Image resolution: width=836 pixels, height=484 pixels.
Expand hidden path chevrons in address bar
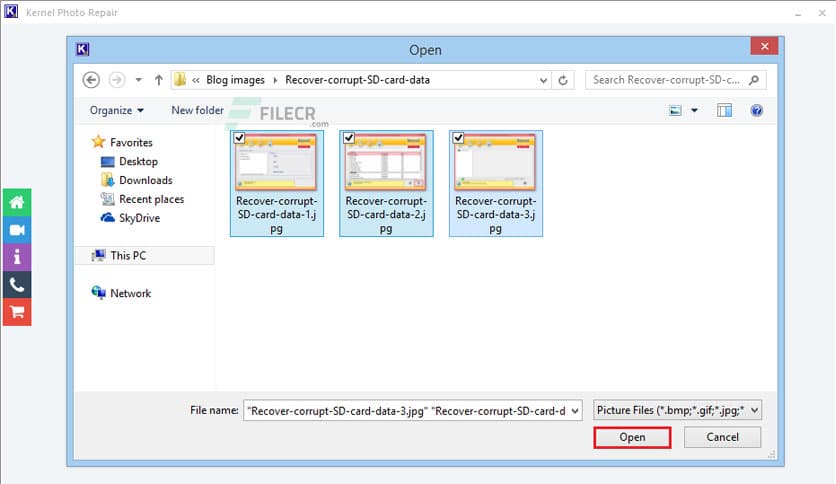pyautogui.click(x=196, y=80)
